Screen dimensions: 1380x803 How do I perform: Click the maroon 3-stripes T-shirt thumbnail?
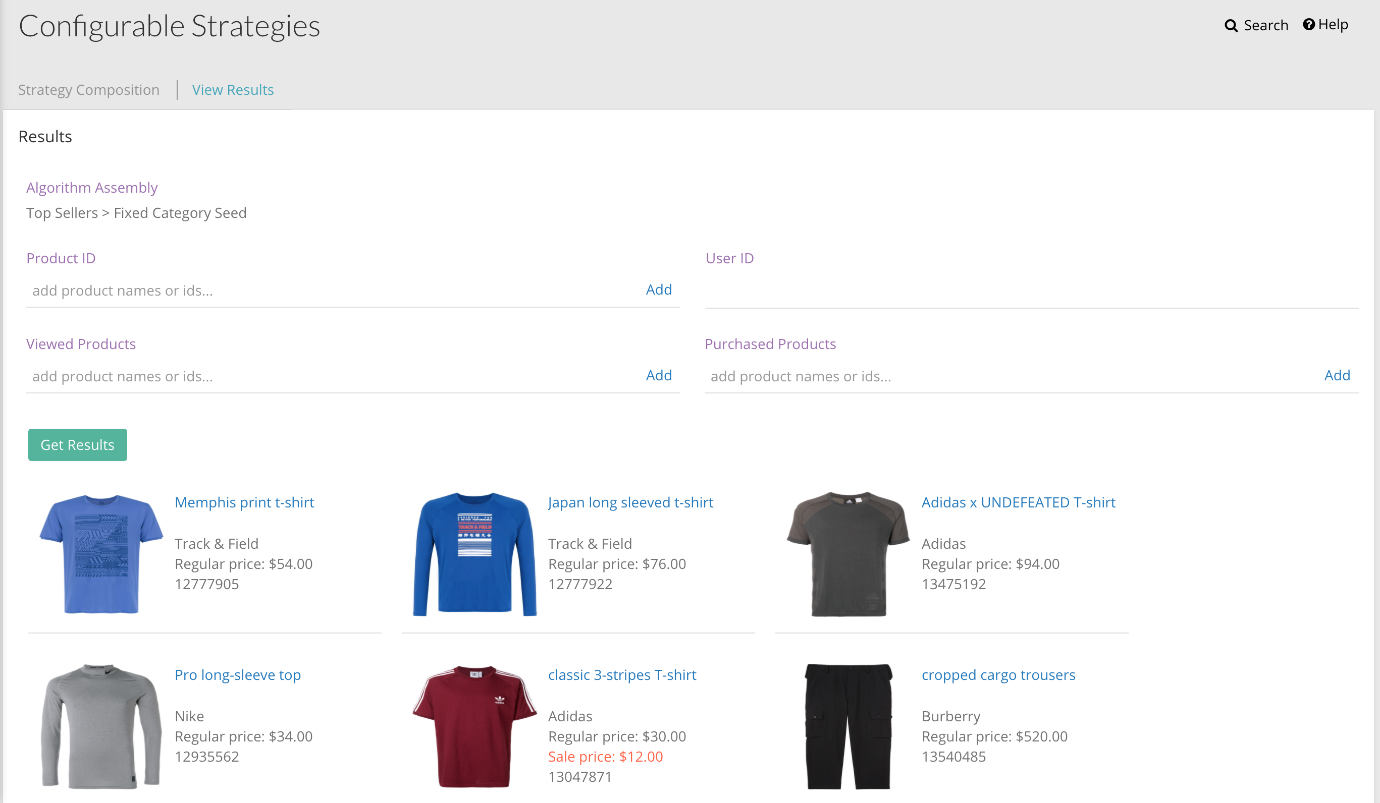(x=475, y=726)
